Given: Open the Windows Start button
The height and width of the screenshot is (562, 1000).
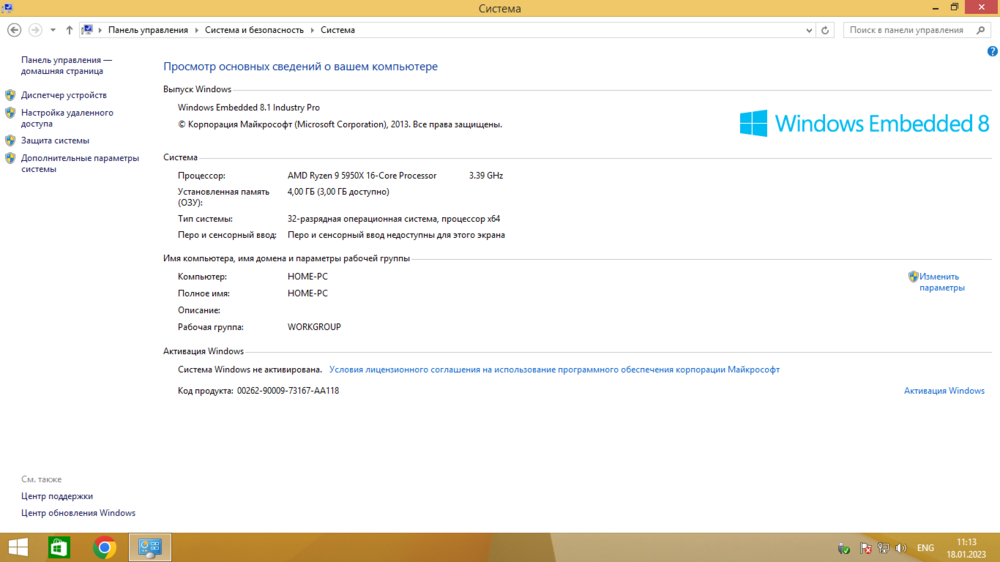Looking at the screenshot, I should [18, 547].
